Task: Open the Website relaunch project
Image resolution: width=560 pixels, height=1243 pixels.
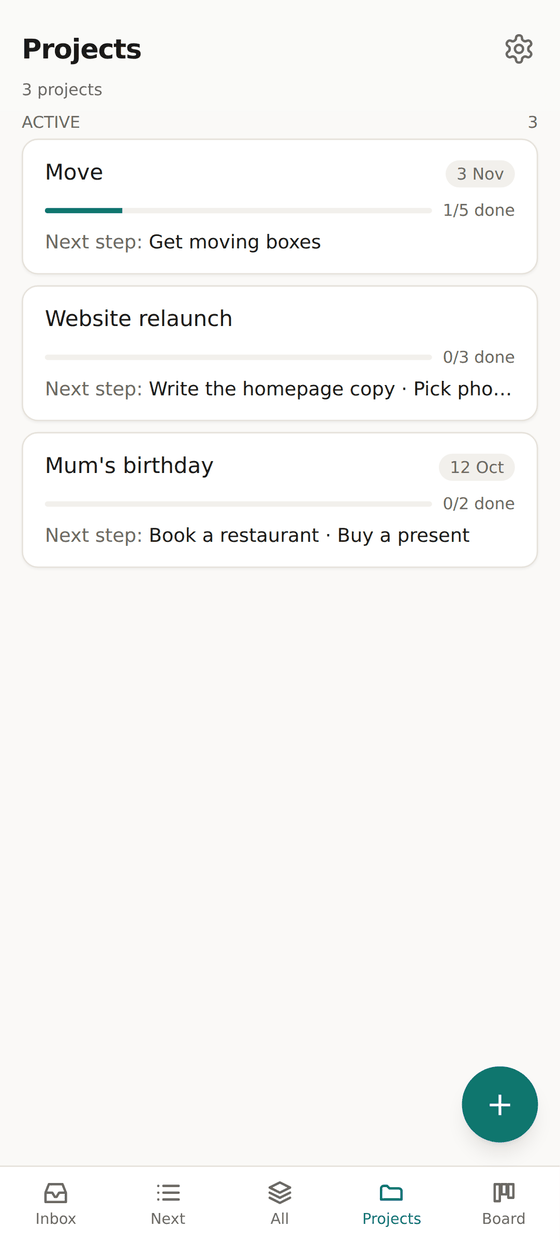Action: tap(280, 353)
